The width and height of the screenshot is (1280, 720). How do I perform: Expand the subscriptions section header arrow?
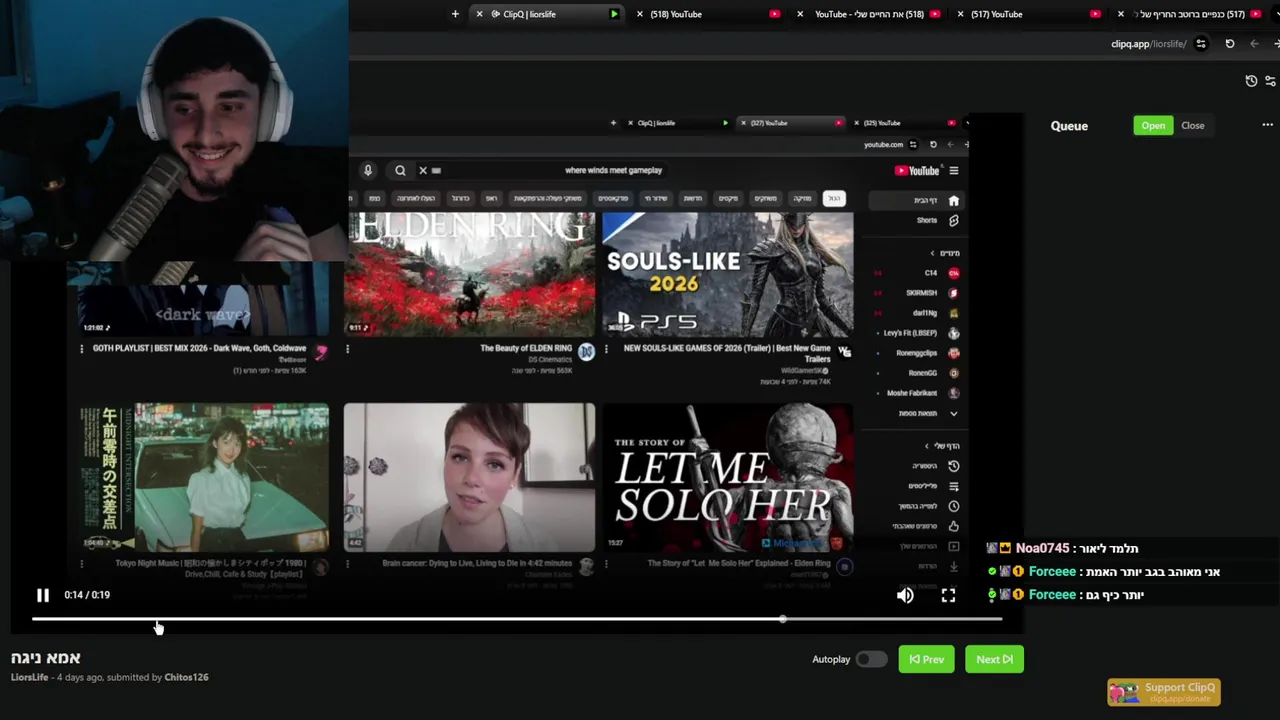[932, 253]
